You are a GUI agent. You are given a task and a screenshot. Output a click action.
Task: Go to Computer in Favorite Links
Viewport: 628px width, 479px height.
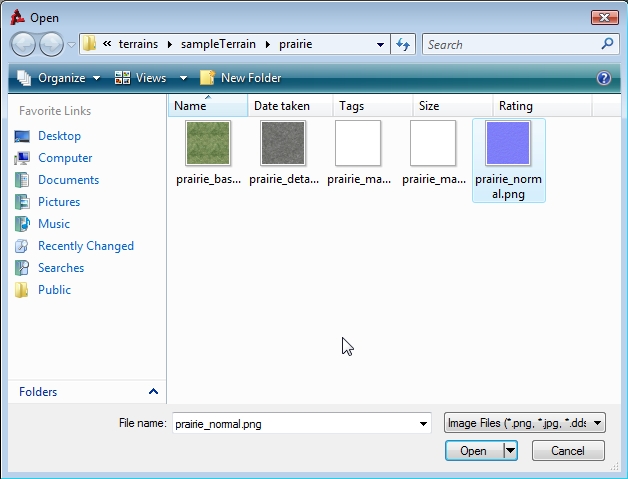(65, 158)
